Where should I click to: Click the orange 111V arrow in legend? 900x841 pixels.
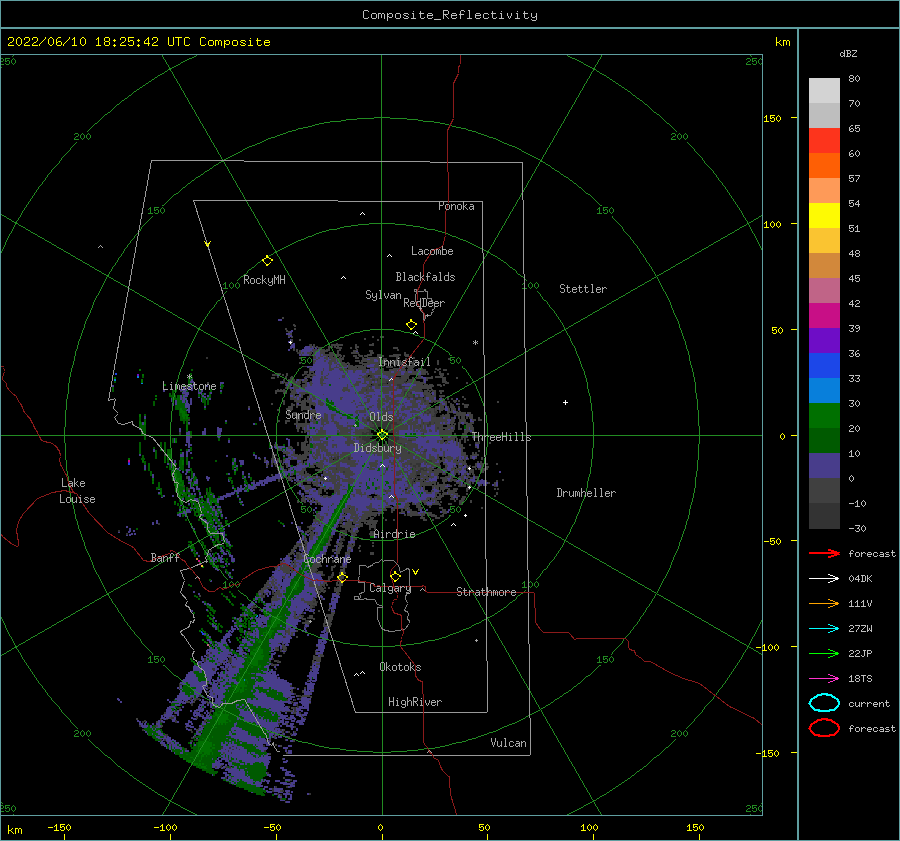pyautogui.click(x=824, y=603)
